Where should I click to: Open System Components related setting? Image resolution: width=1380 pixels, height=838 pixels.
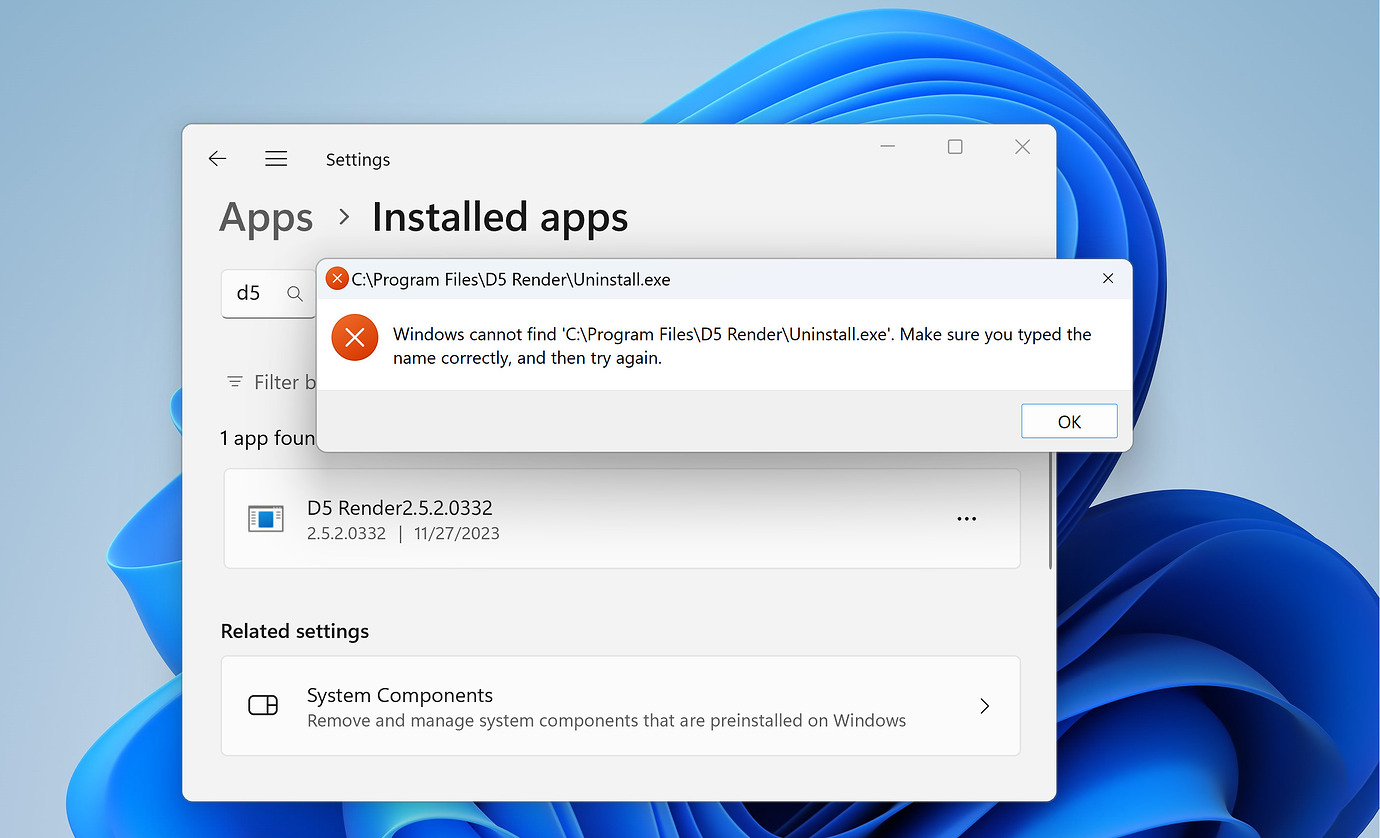point(620,706)
